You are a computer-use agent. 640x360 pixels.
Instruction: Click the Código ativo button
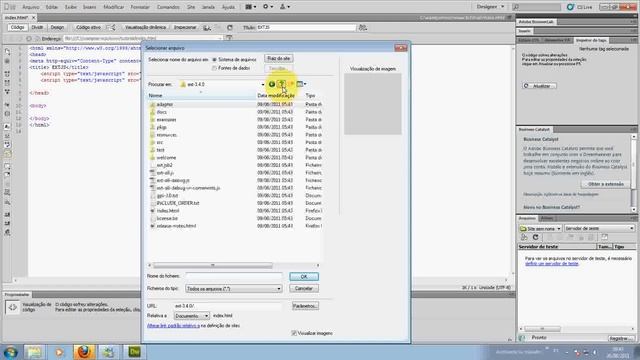click(89, 27)
